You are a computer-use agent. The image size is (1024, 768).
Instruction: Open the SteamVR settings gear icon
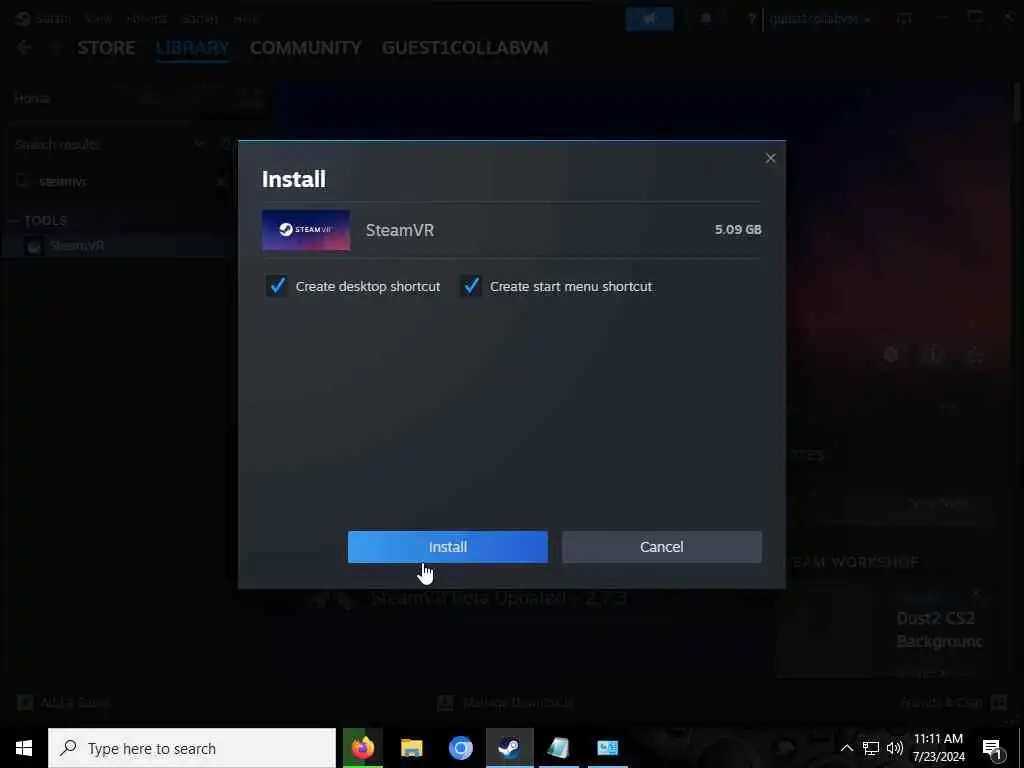coord(891,355)
